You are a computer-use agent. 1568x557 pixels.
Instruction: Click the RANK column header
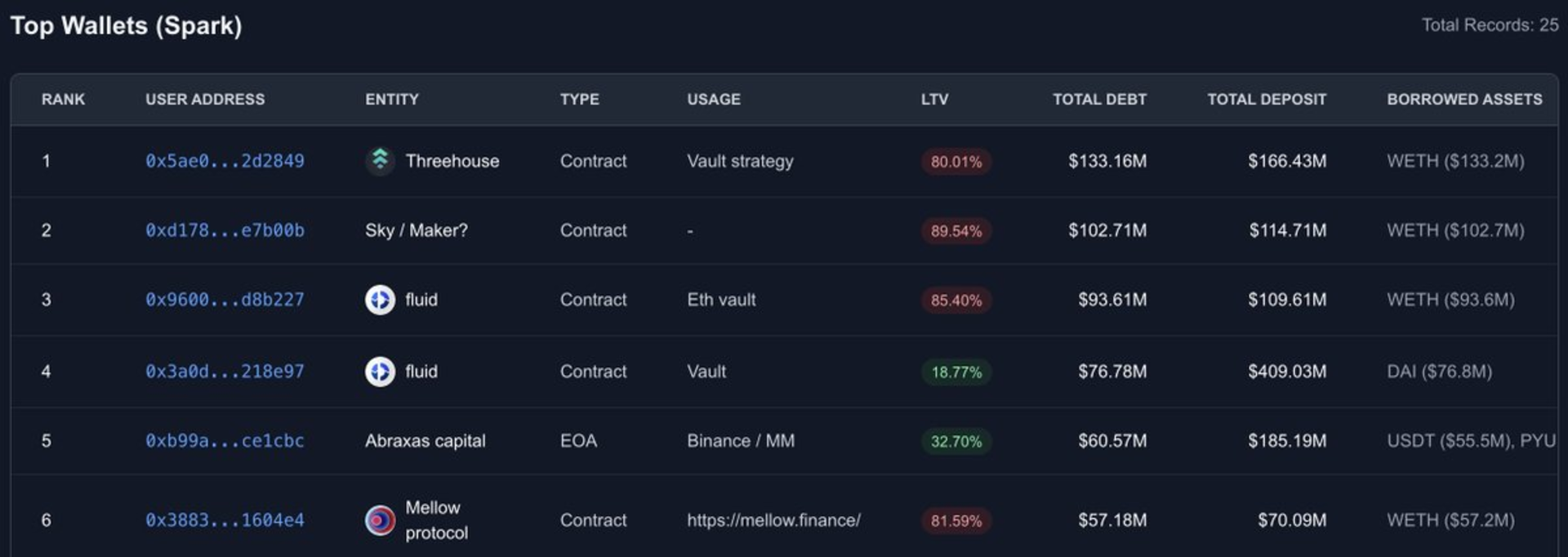pos(63,99)
